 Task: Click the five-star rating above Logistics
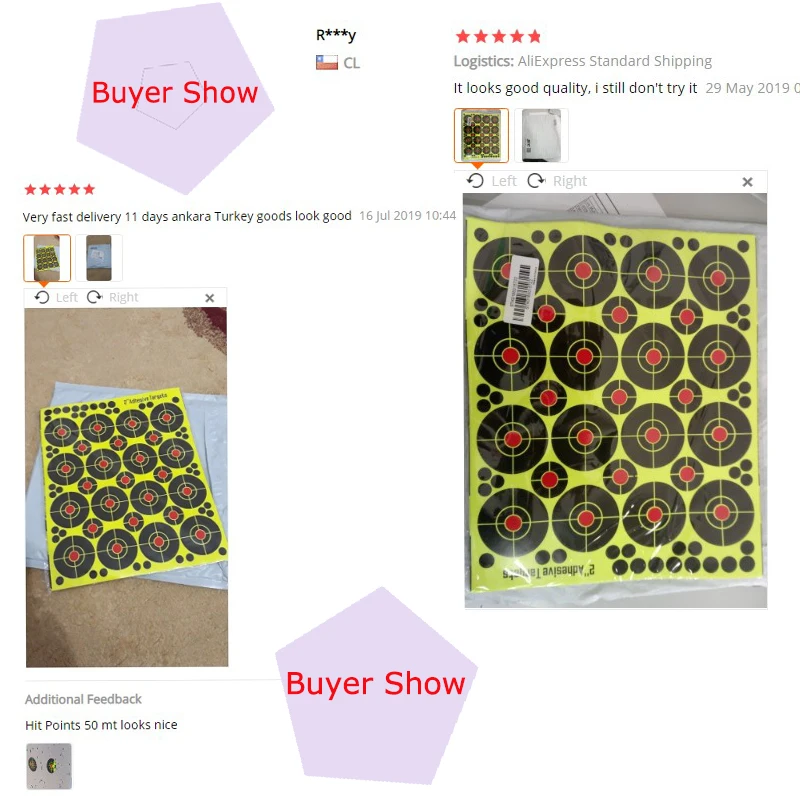click(498, 37)
